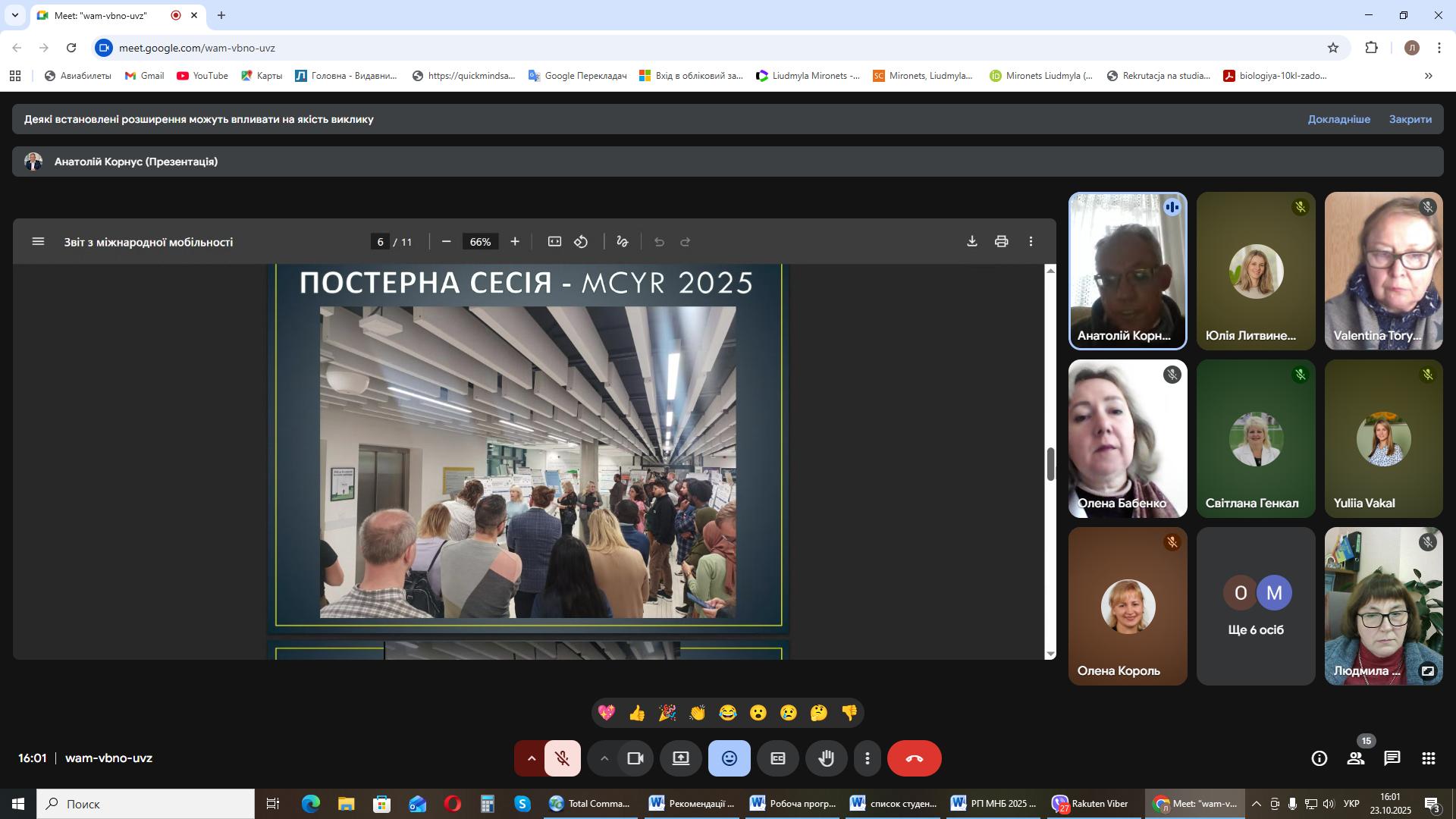
Task: Click Докладніше link in the banner
Action: (x=1338, y=119)
